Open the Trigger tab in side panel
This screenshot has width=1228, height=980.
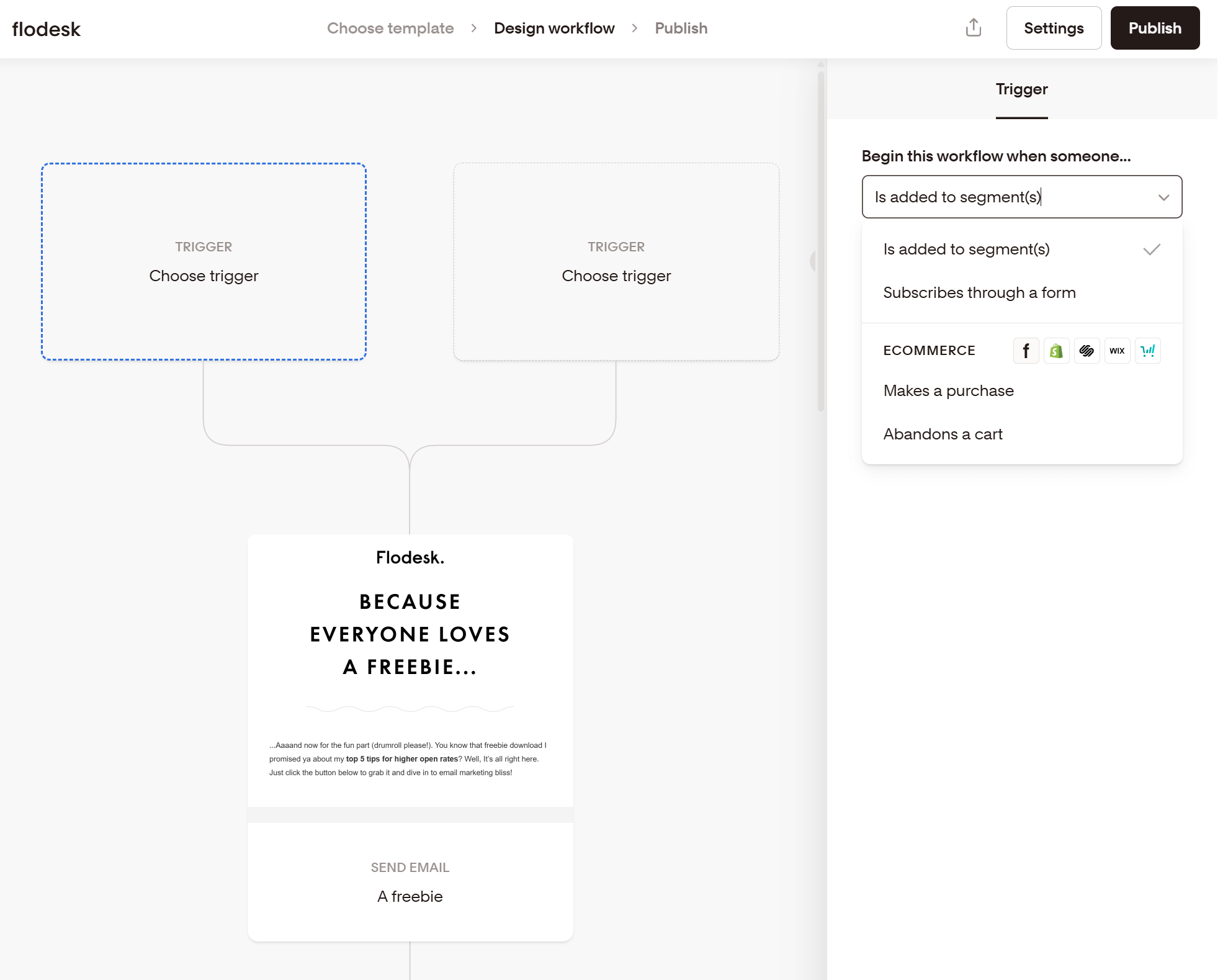coord(1021,89)
